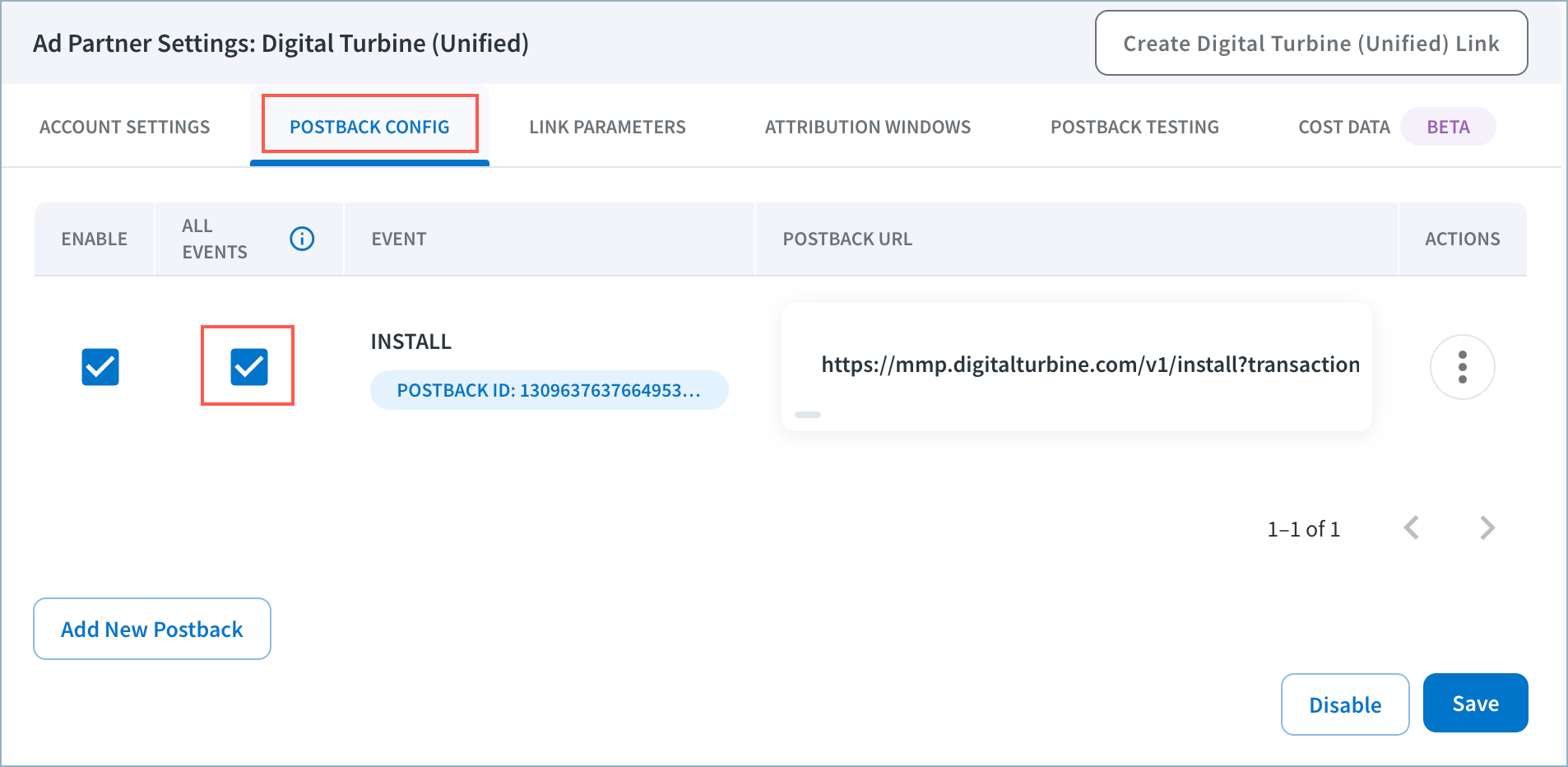Image resolution: width=1568 pixels, height=767 pixels.
Task: Click the '1–1 of 1' pagination text
Action: click(x=1303, y=529)
